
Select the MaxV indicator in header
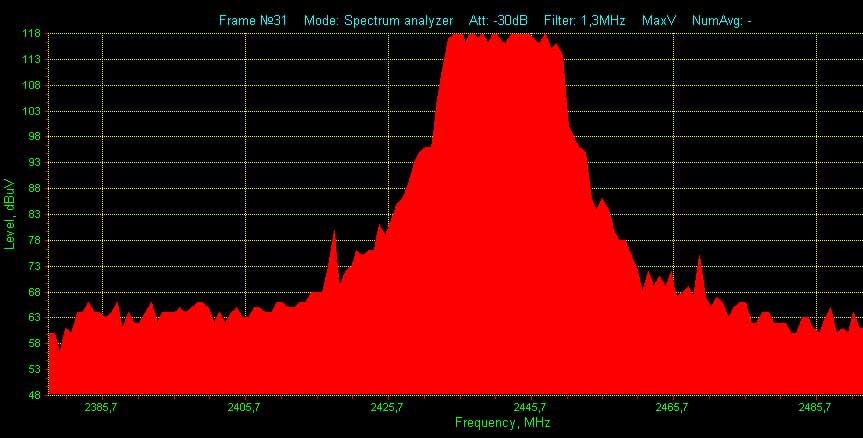[659, 20]
